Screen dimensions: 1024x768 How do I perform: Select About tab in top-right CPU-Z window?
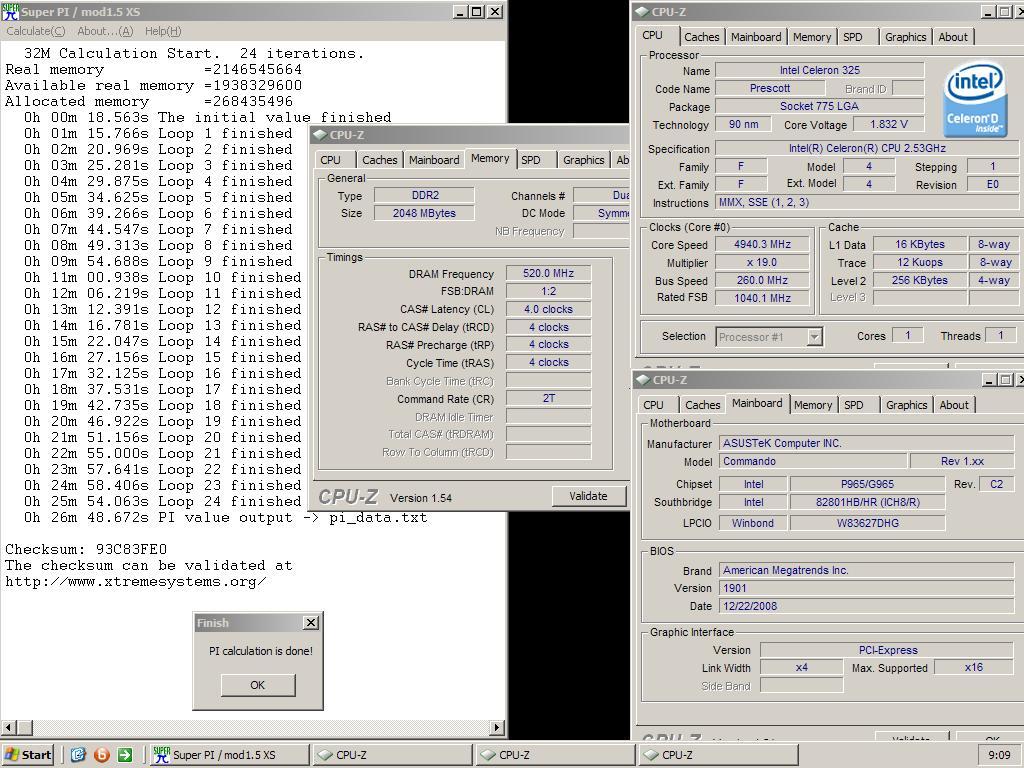[953, 37]
